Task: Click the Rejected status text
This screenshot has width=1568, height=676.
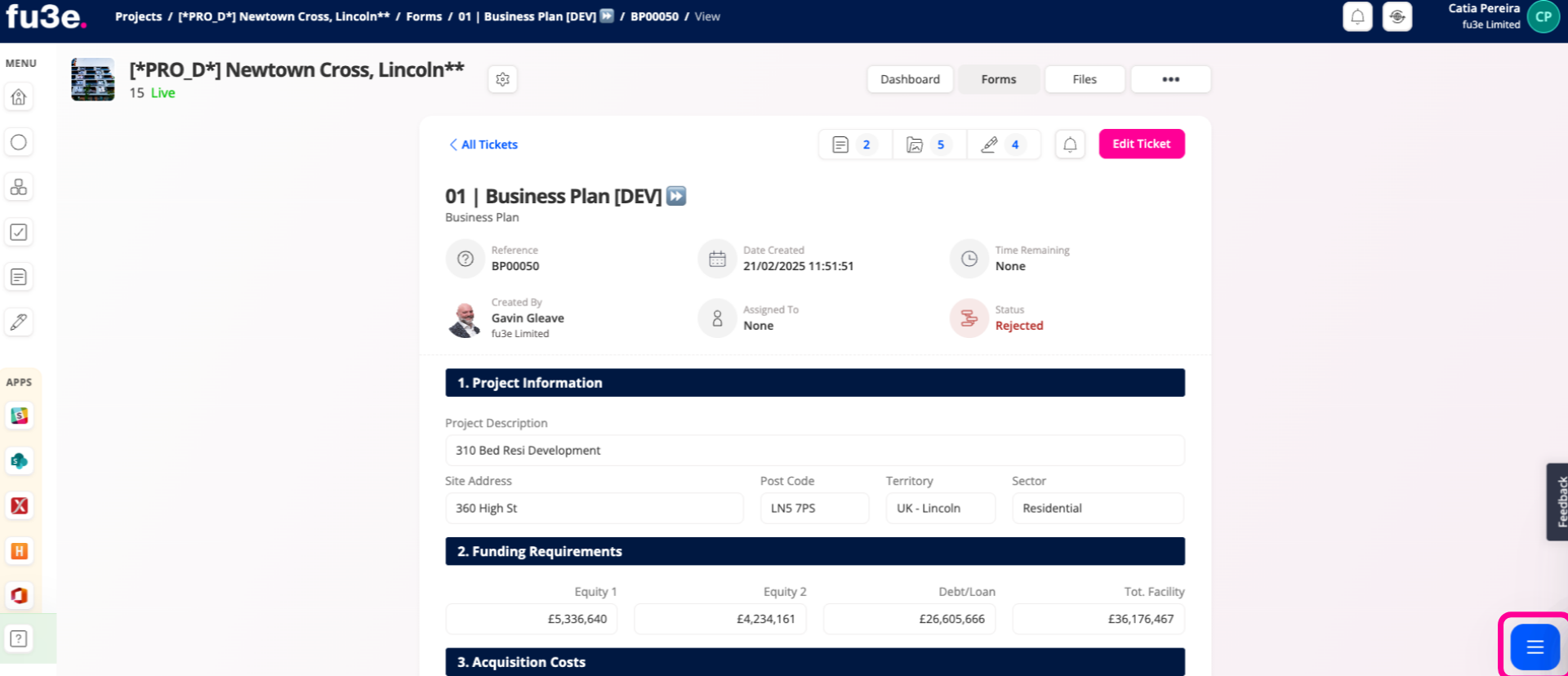Action: point(1019,326)
